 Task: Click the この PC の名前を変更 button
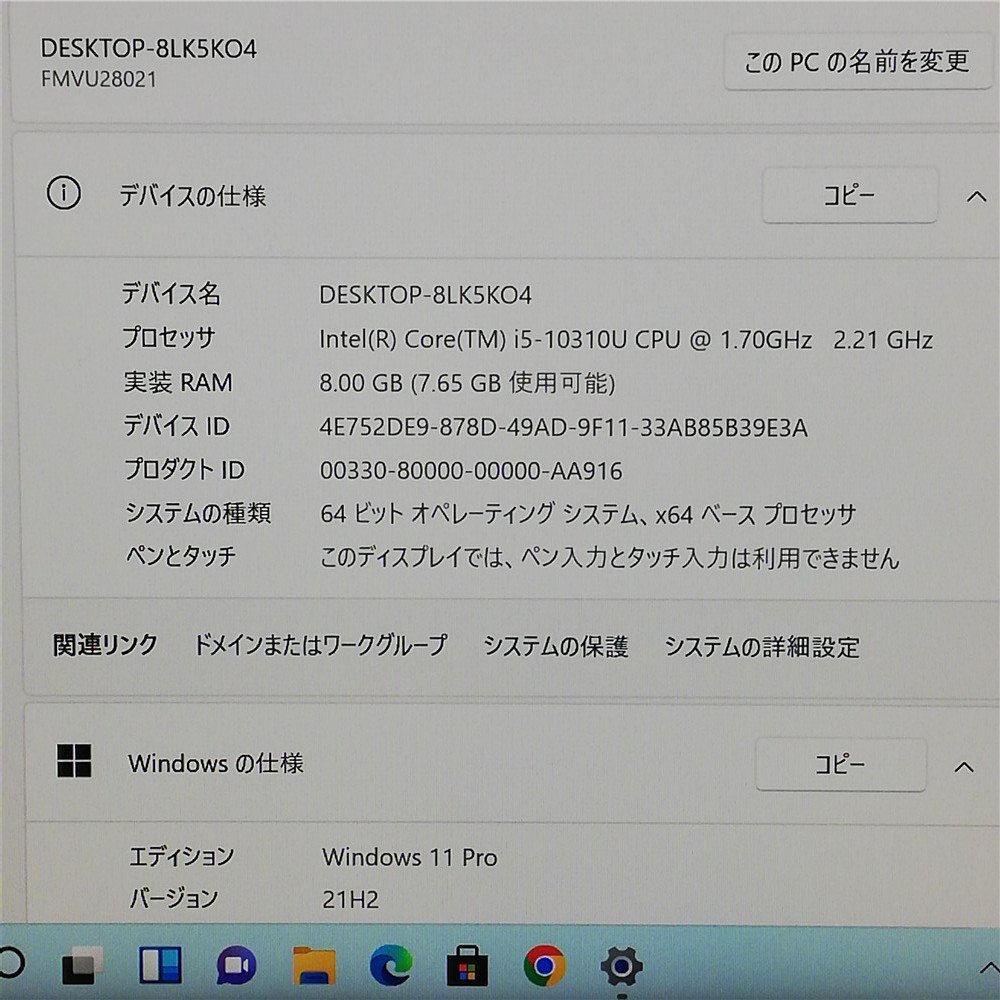[857, 62]
